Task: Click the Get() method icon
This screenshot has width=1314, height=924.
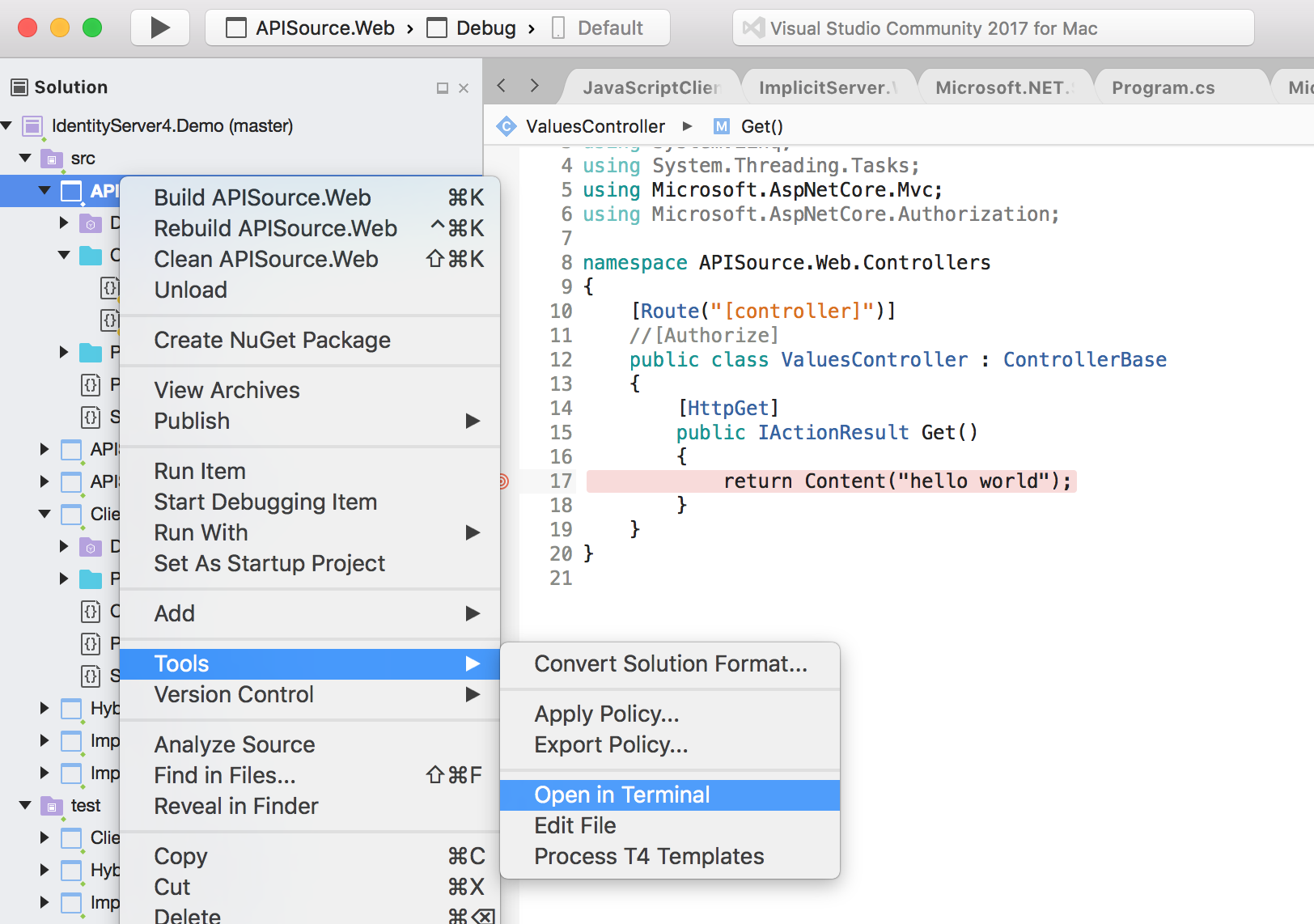Action: click(721, 126)
